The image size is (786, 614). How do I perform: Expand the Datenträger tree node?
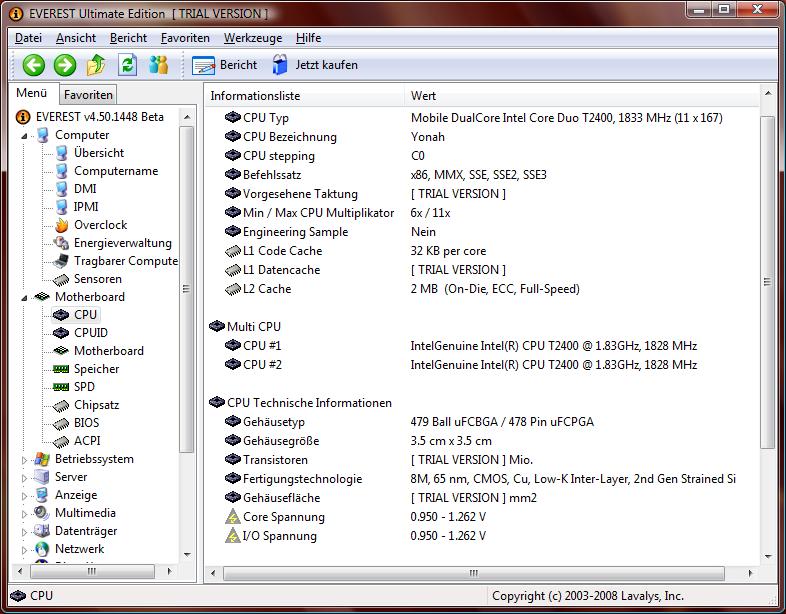[24, 532]
